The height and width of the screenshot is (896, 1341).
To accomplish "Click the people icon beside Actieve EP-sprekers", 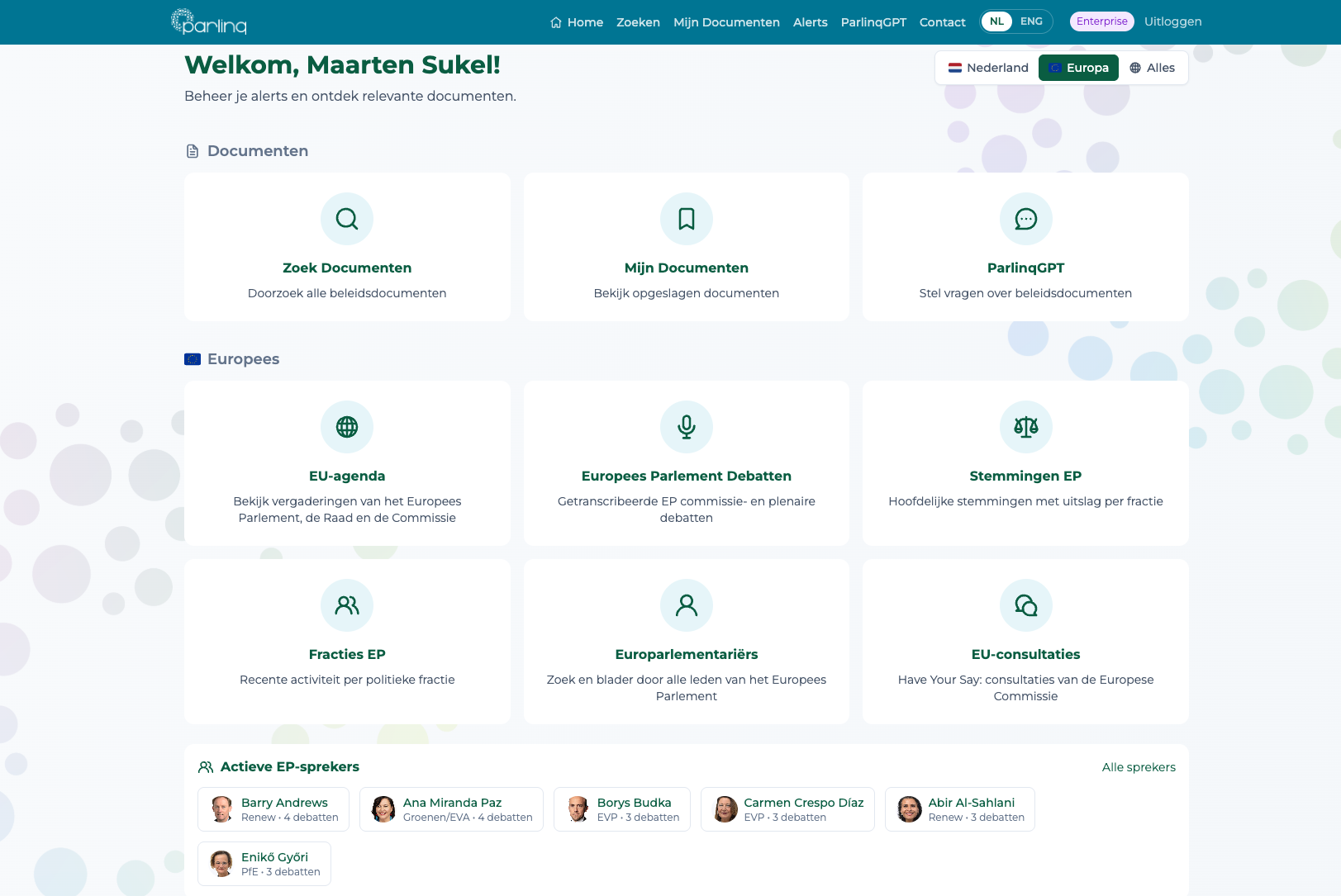I will [x=206, y=767].
